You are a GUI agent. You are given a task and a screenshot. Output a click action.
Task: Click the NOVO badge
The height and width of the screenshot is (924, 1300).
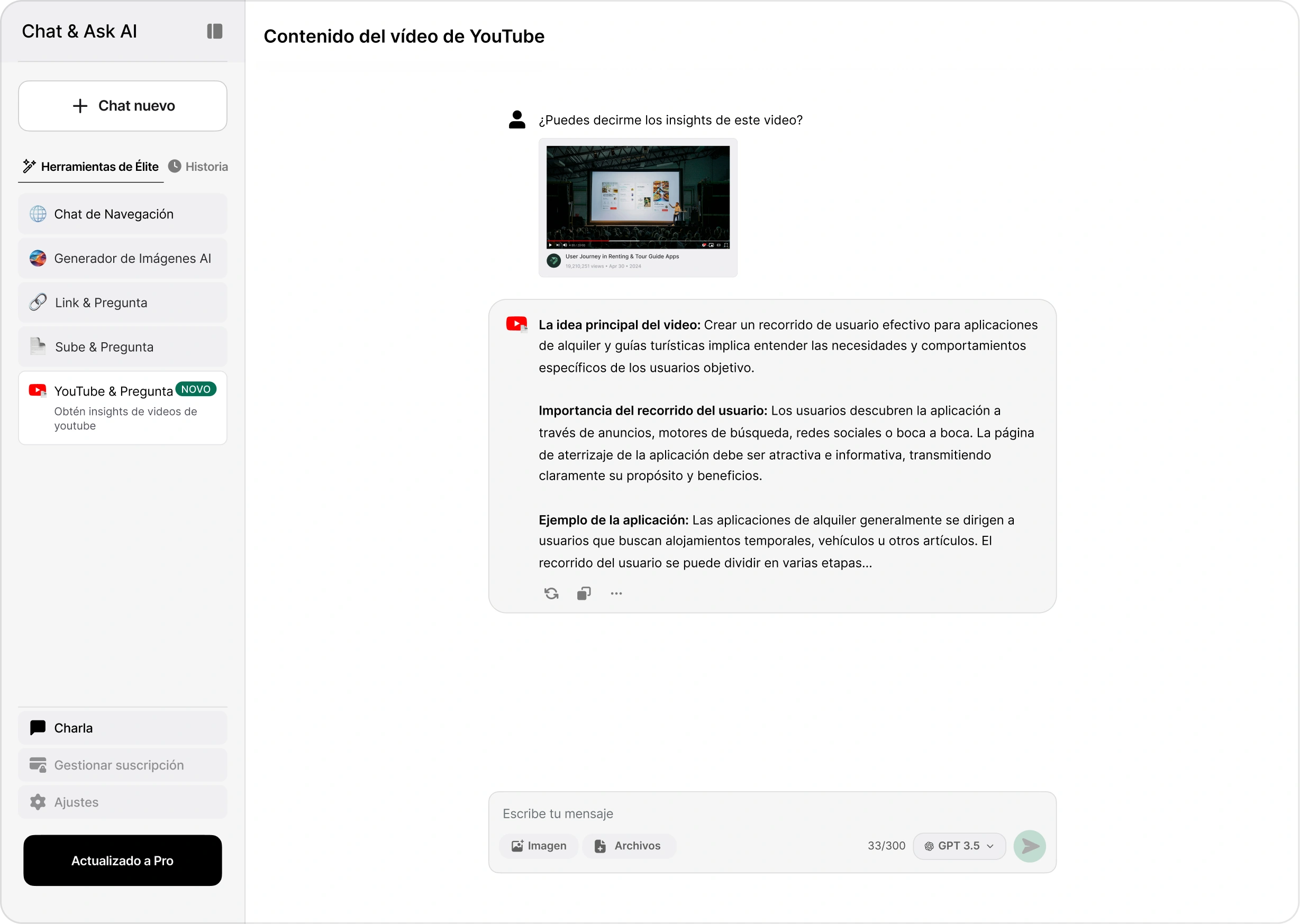tap(196, 389)
